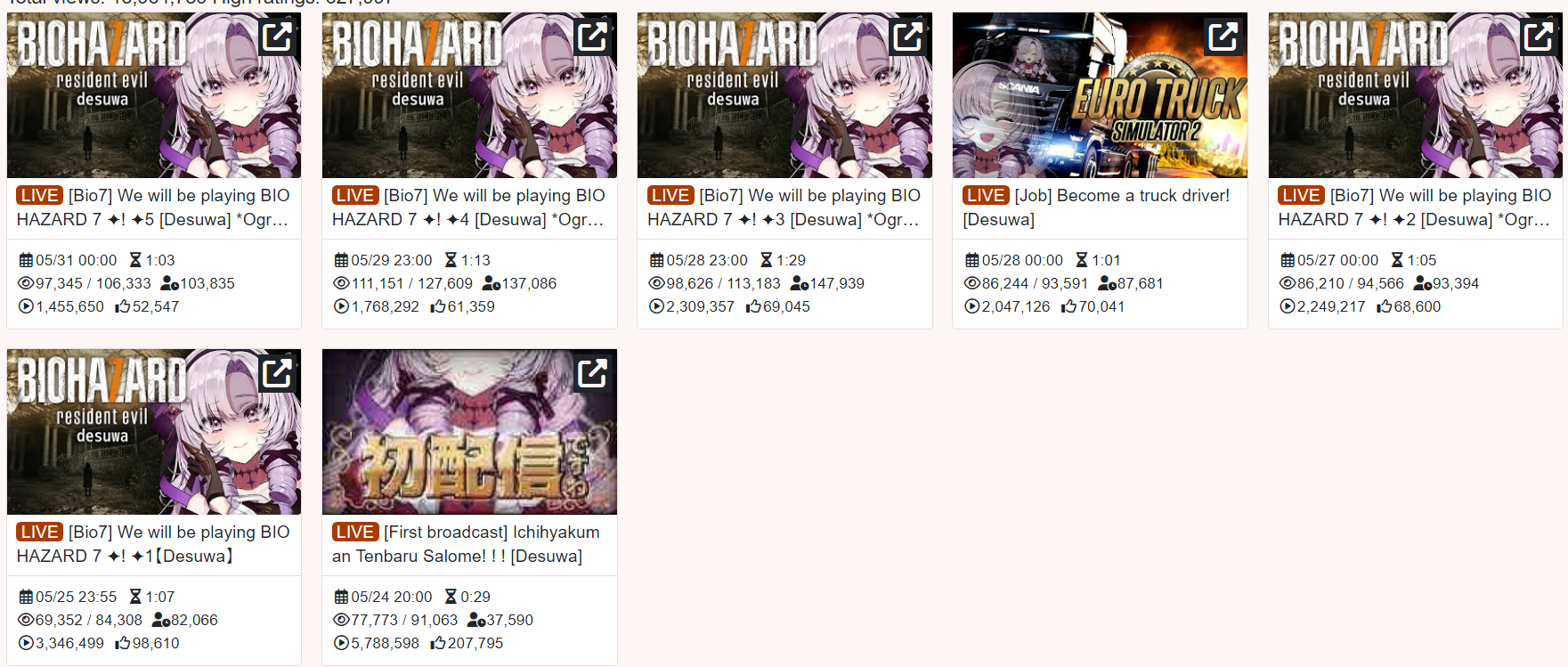Click the likes thumbs-up icon beside 207,795
This screenshot has height=667, width=1568.
point(438,643)
